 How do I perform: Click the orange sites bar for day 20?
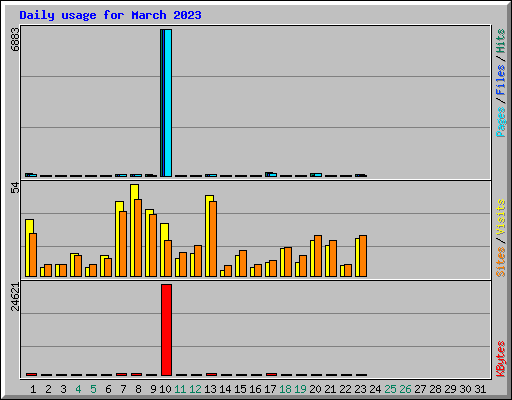coord(318,256)
